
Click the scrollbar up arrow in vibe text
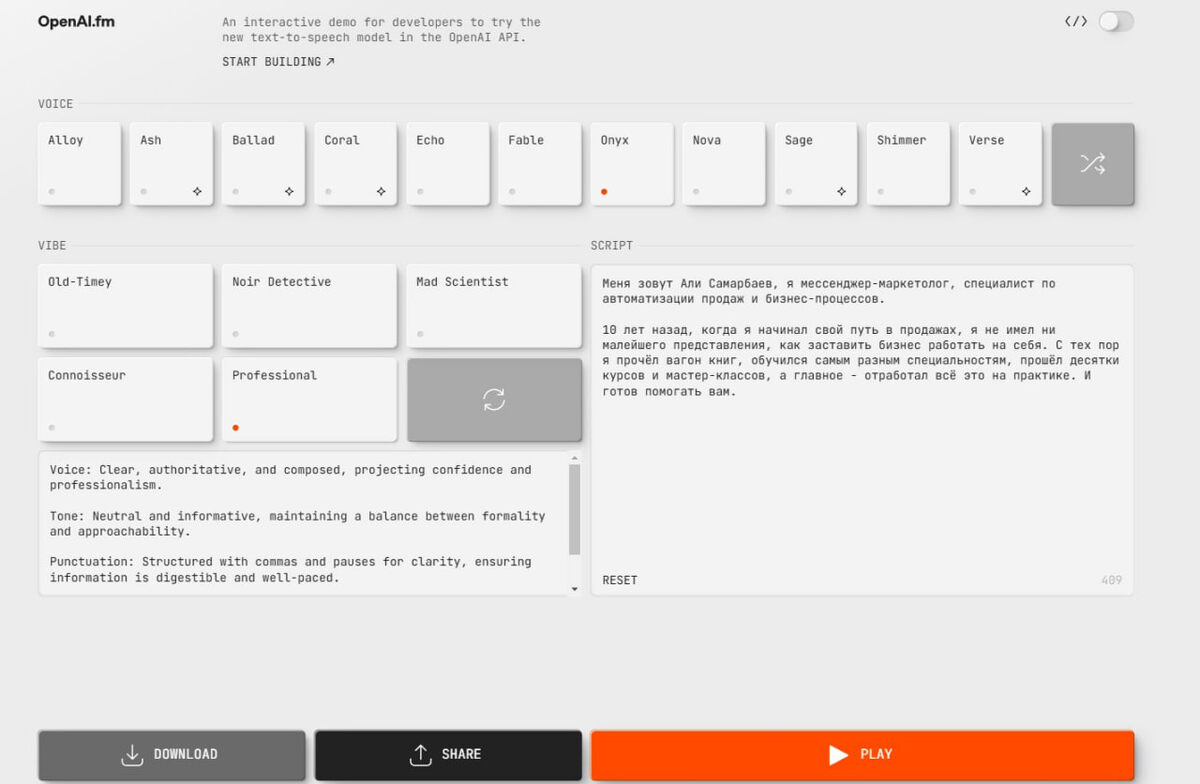(x=574, y=458)
